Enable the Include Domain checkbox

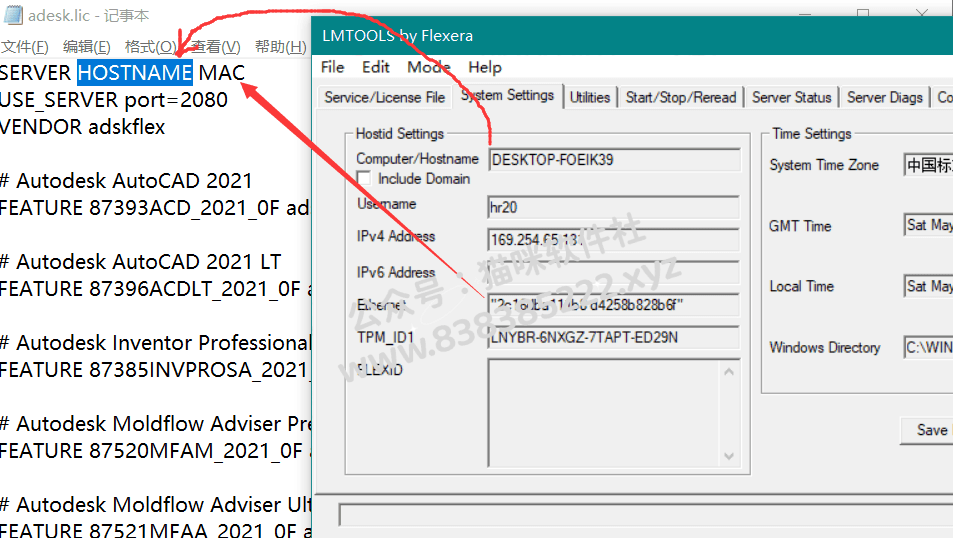tap(363, 178)
